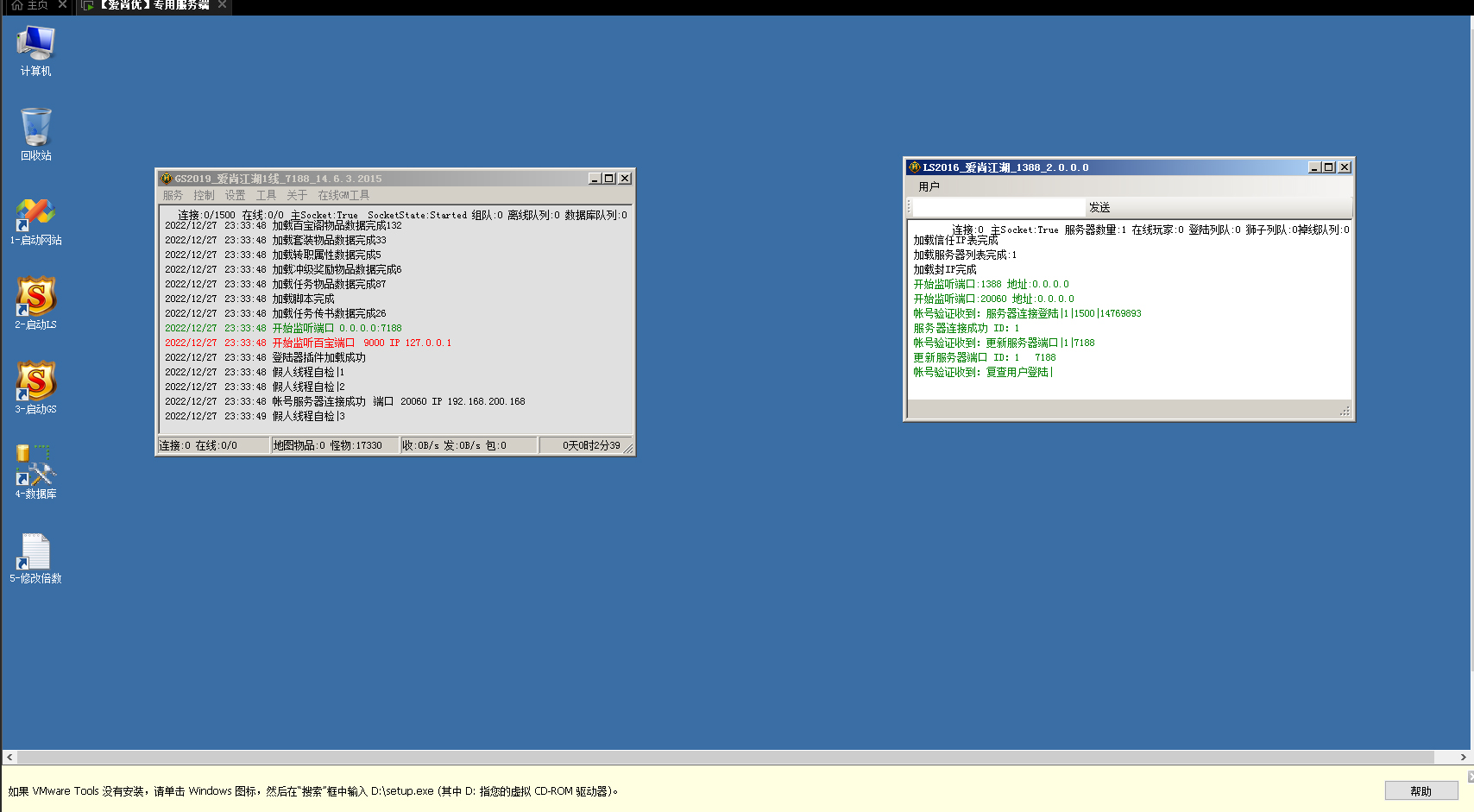Click the 帮助 button in VMware bar
The image size is (1474, 812).
point(1421,791)
